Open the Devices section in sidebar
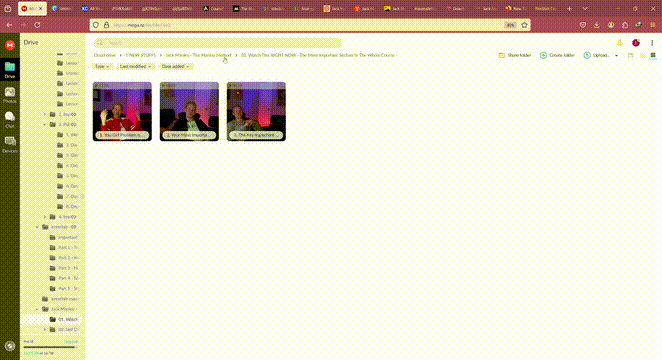Screen dimensions: 662x360 [x=10, y=144]
